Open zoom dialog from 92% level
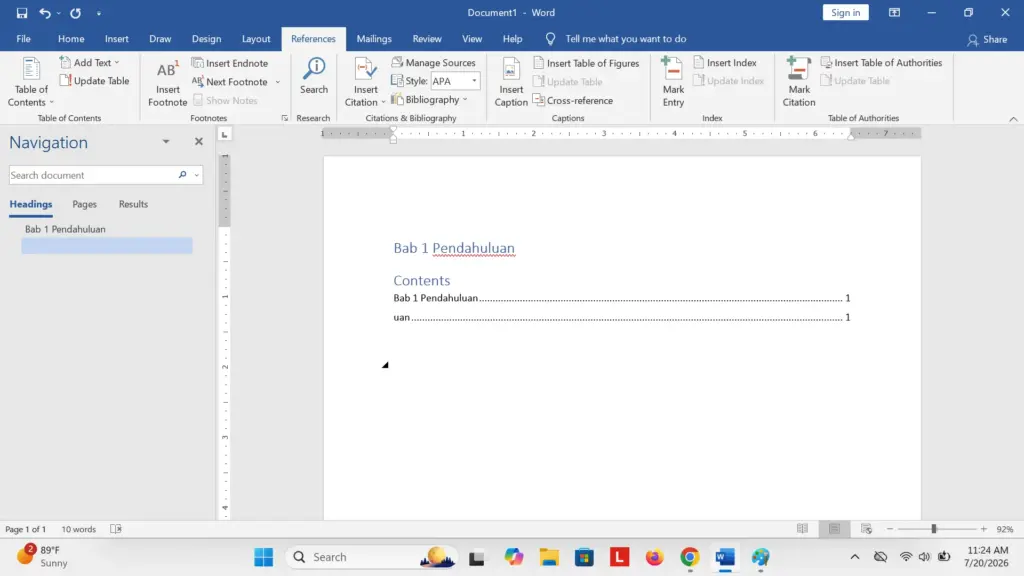This screenshot has height=576, width=1024. coord(1004,530)
